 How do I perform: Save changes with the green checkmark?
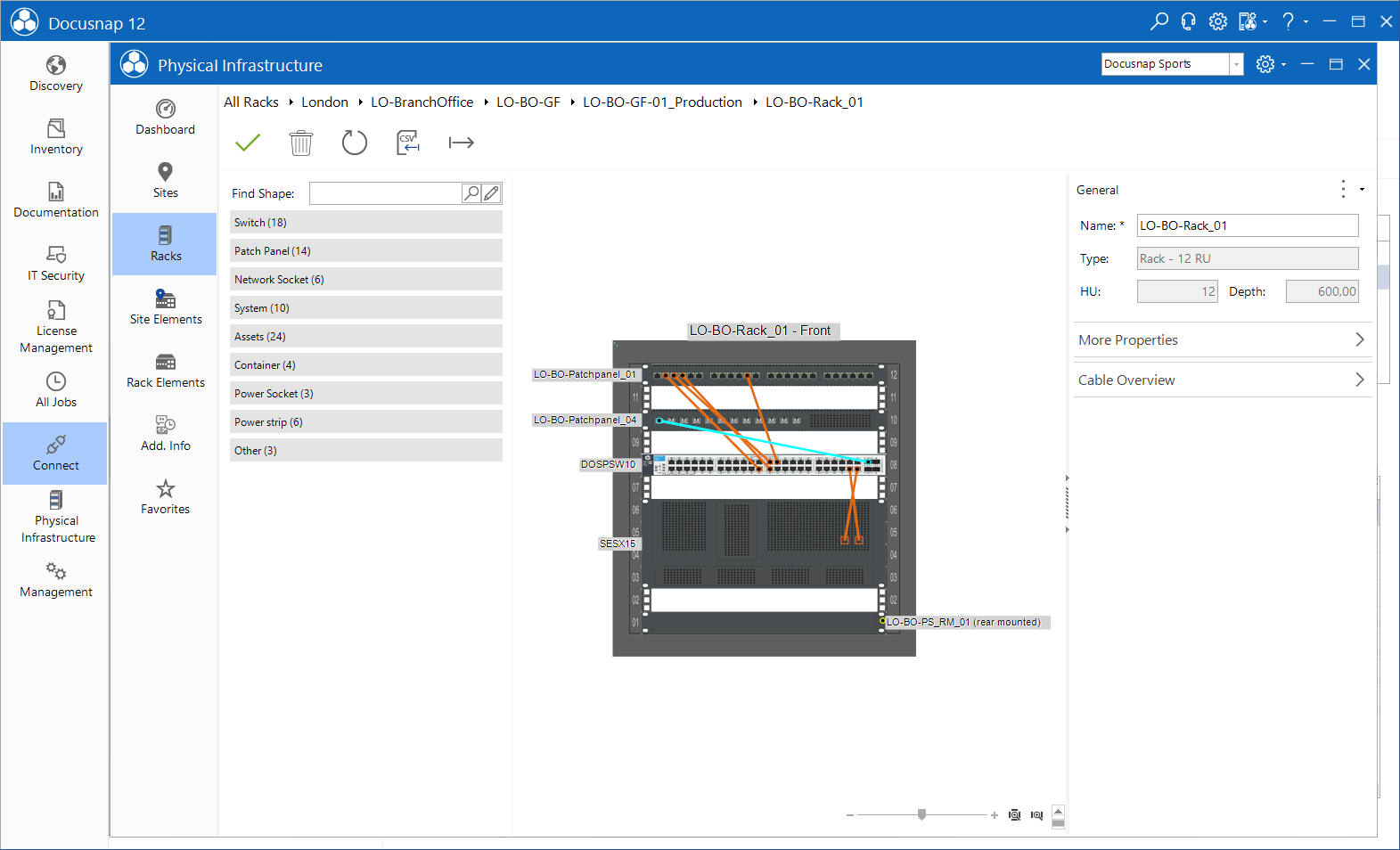(248, 143)
